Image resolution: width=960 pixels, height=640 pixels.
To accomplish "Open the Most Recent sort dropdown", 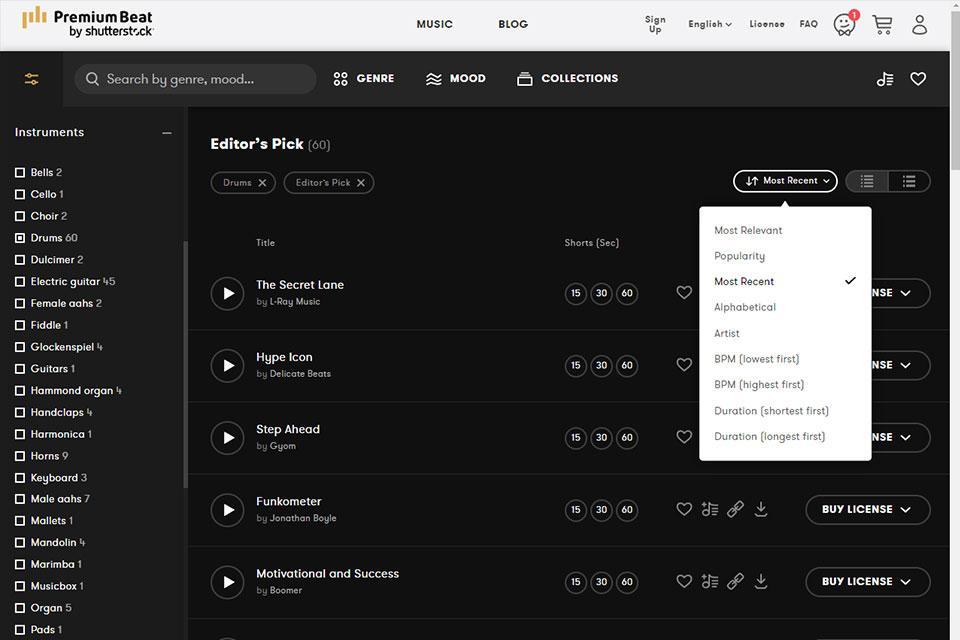I will pos(785,181).
